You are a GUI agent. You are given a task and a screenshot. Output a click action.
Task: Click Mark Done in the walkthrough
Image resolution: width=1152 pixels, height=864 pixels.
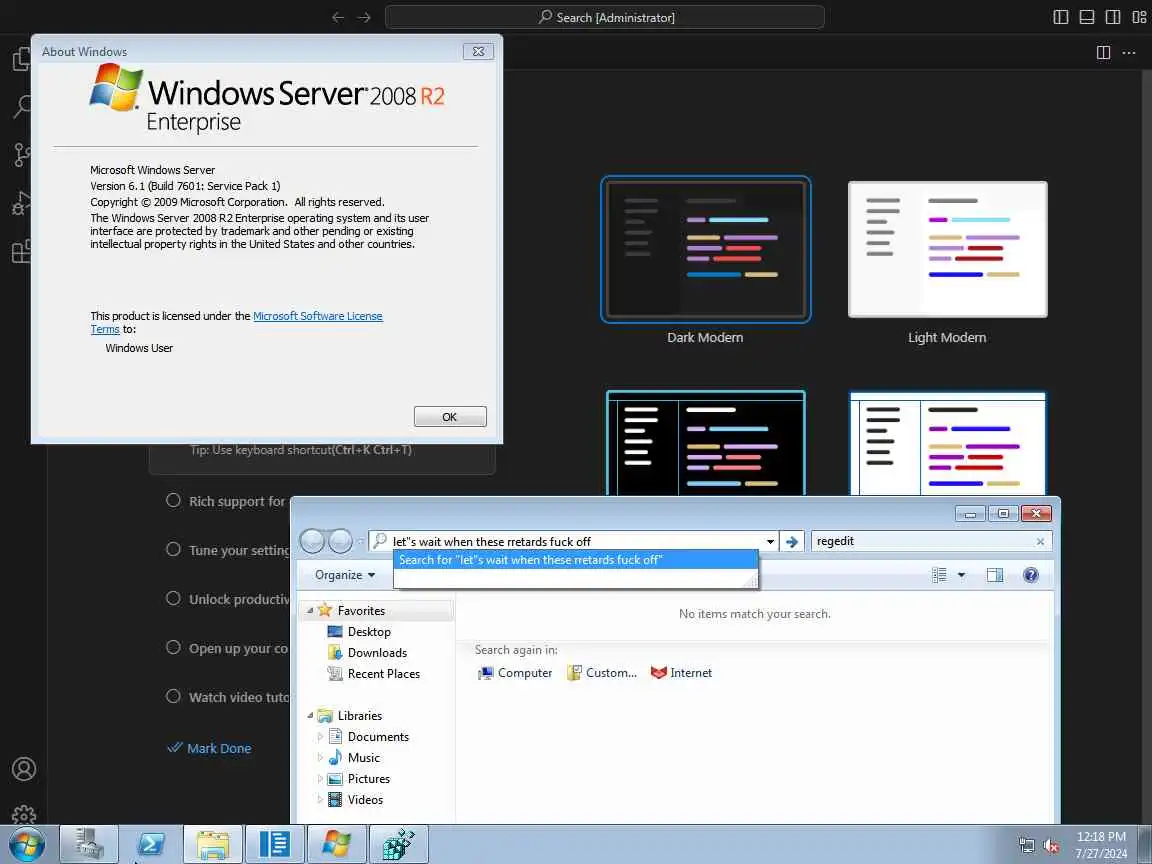(209, 748)
